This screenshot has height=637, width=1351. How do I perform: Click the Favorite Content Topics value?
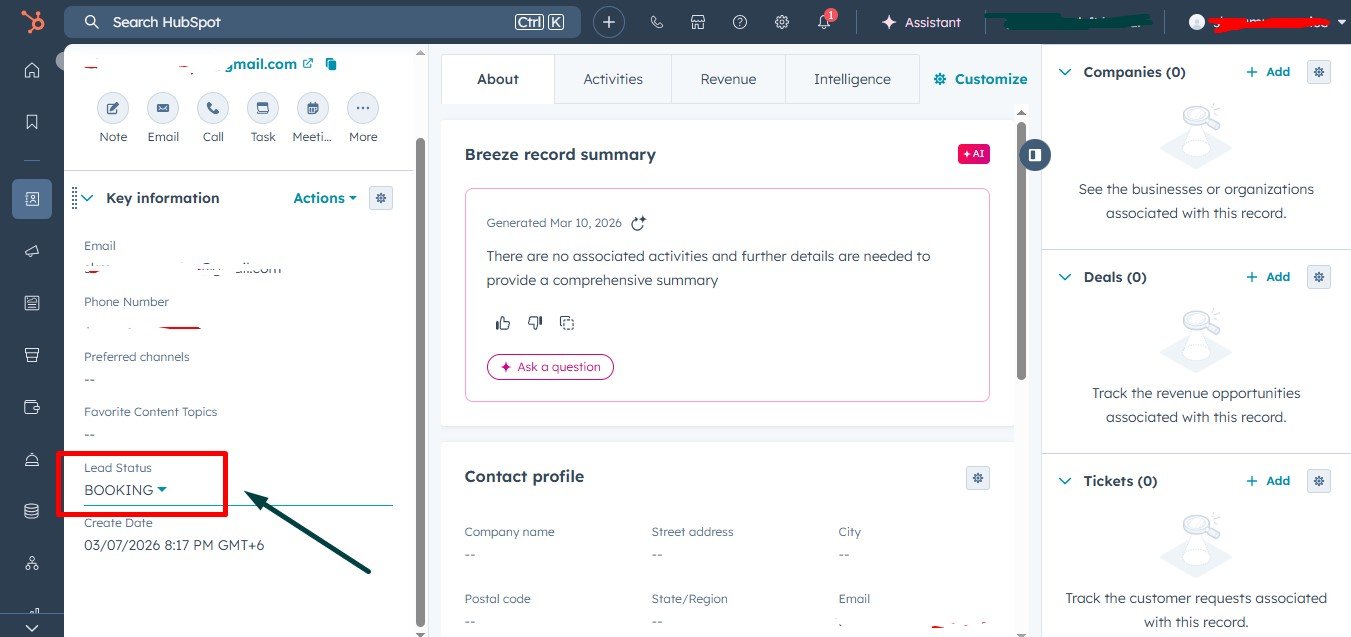point(89,434)
